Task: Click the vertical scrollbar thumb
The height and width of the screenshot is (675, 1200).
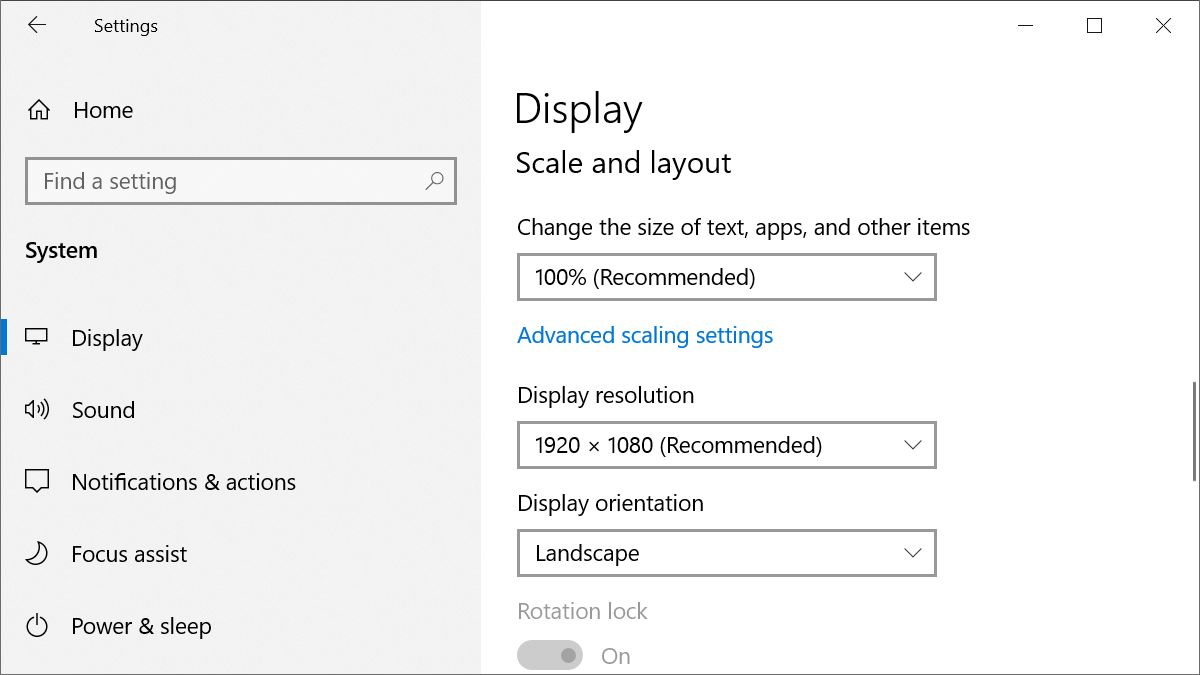Action: [1194, 432]
